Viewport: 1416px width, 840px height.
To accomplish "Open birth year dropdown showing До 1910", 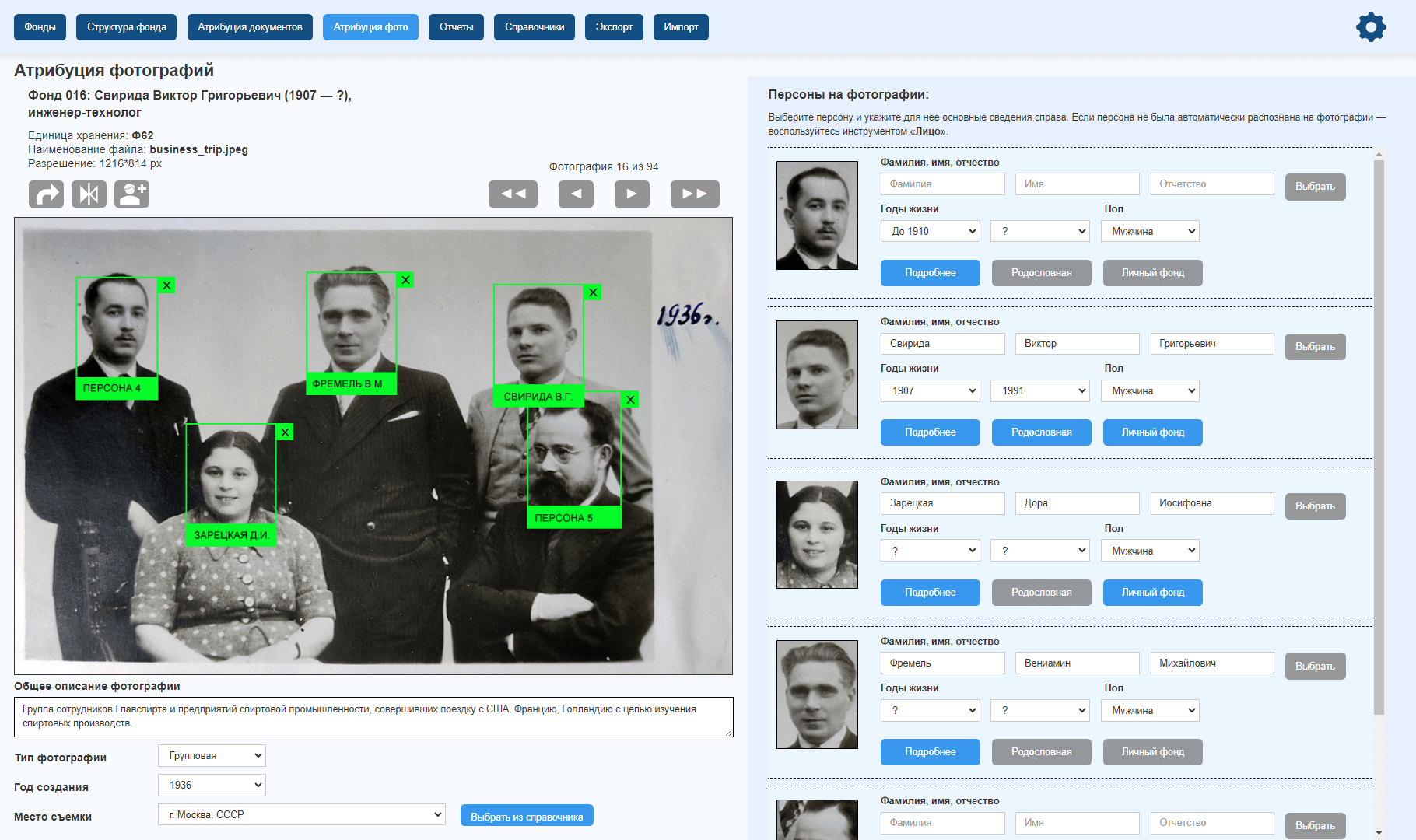I will 931,231.
